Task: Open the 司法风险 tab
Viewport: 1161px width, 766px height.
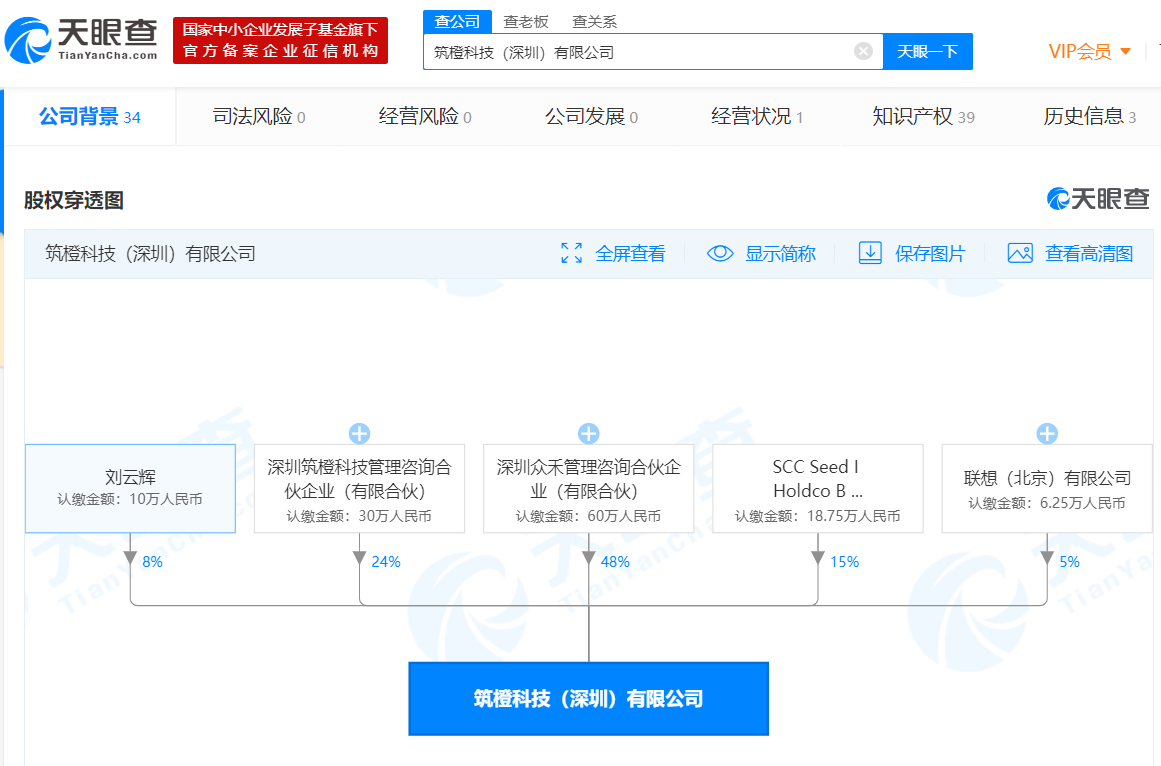Action: coord(258,116)
